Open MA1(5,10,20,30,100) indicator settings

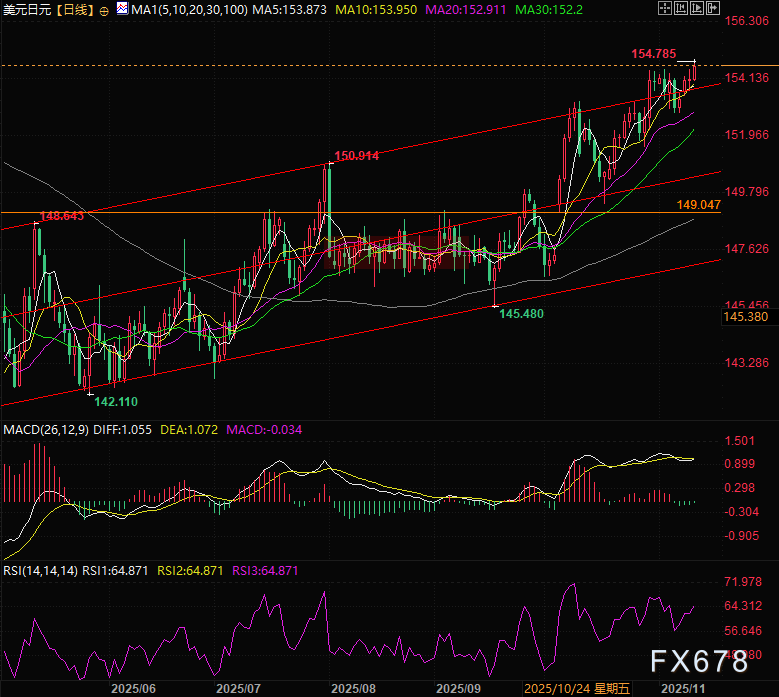pos(185,9)
